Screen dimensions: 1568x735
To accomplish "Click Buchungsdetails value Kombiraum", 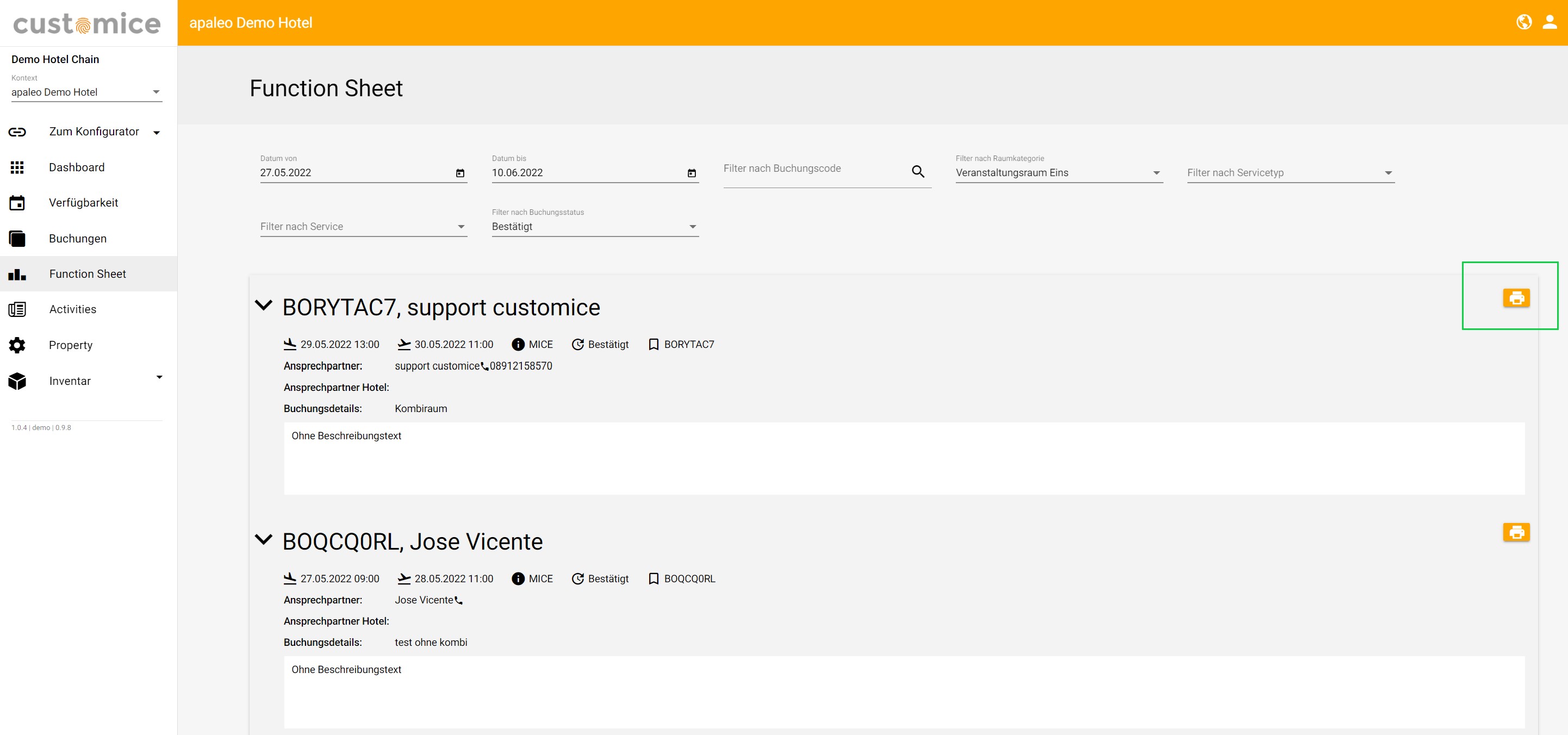I will click(x=421, y=409).
